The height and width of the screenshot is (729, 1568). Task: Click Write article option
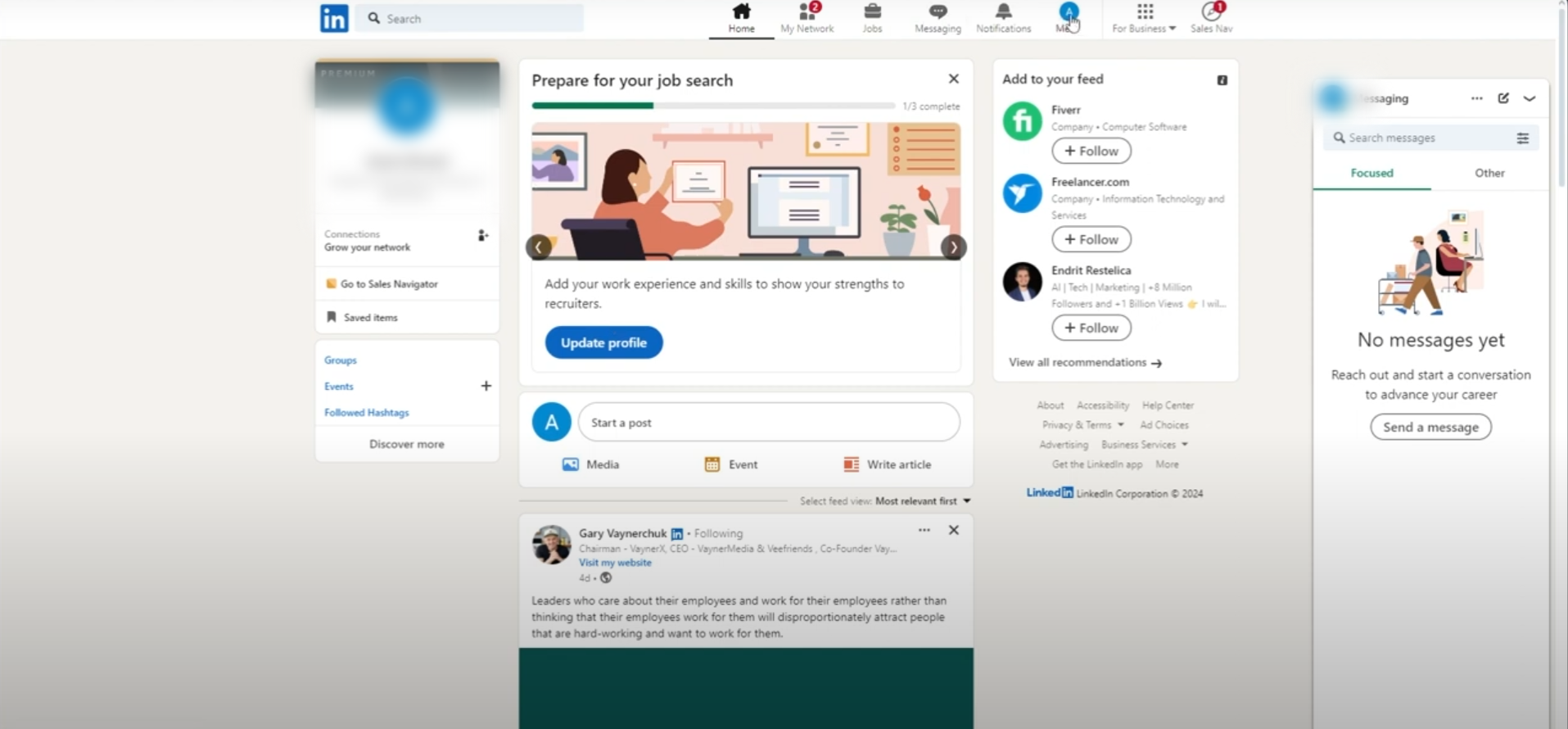[x=888, y=464]
